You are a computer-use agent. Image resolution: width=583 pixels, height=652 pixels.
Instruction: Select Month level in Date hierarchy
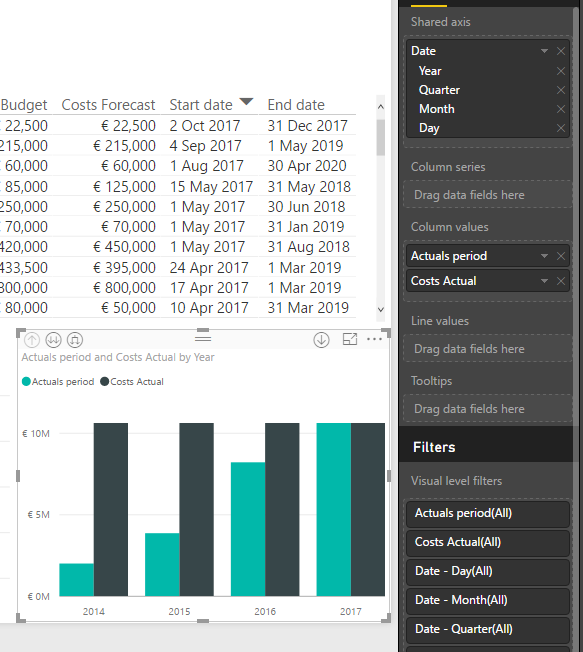[x=437, y=109]
